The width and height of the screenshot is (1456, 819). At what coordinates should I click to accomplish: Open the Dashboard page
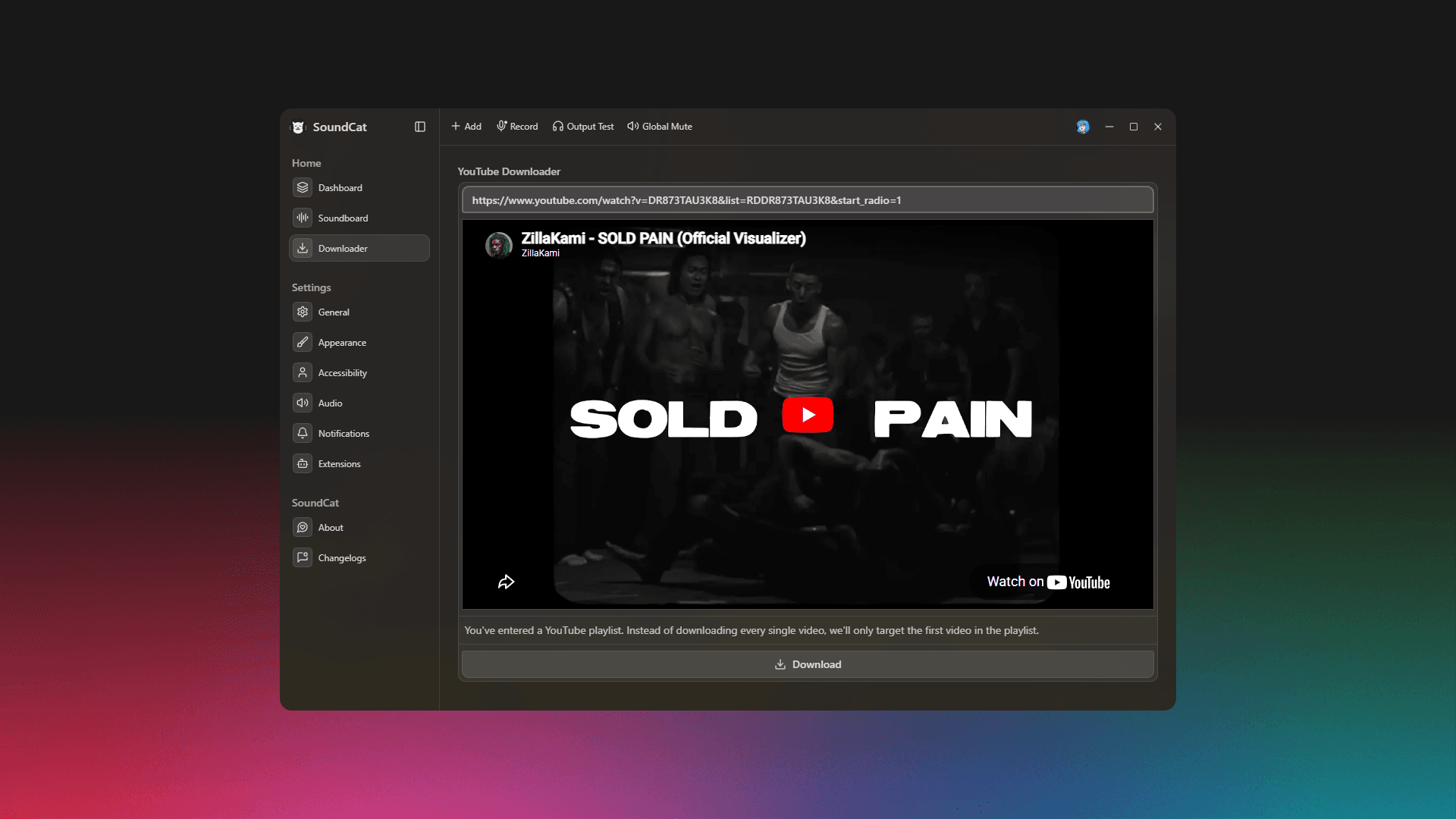click(359, 187)
